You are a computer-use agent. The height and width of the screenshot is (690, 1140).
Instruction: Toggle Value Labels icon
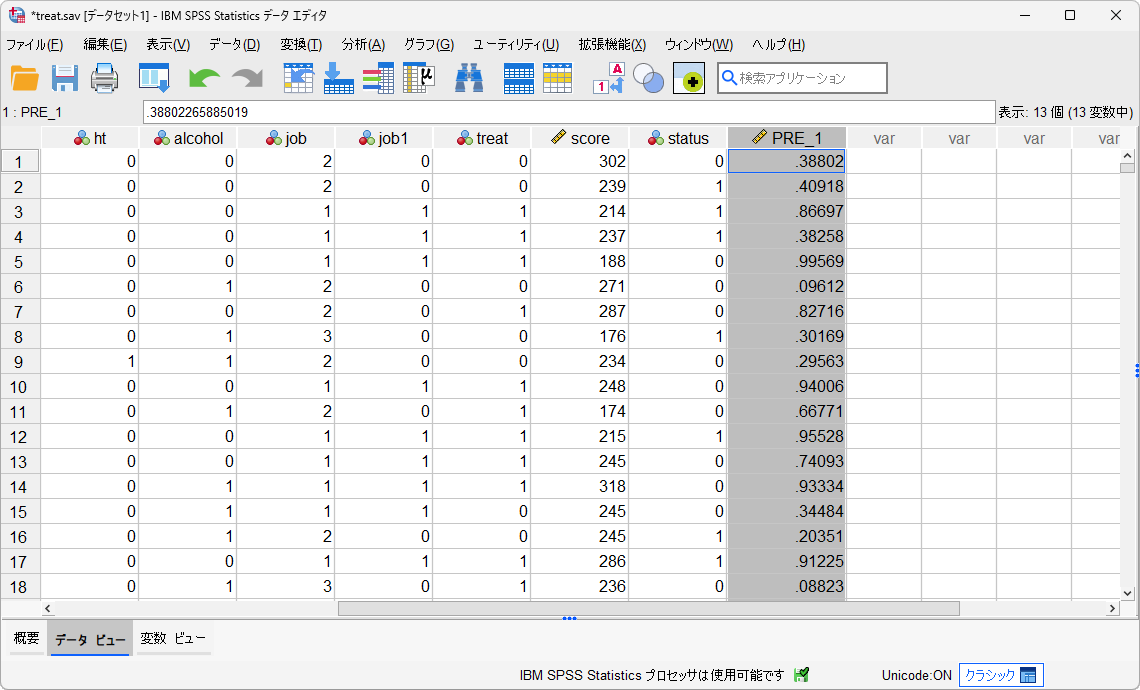tap(609, 78)
